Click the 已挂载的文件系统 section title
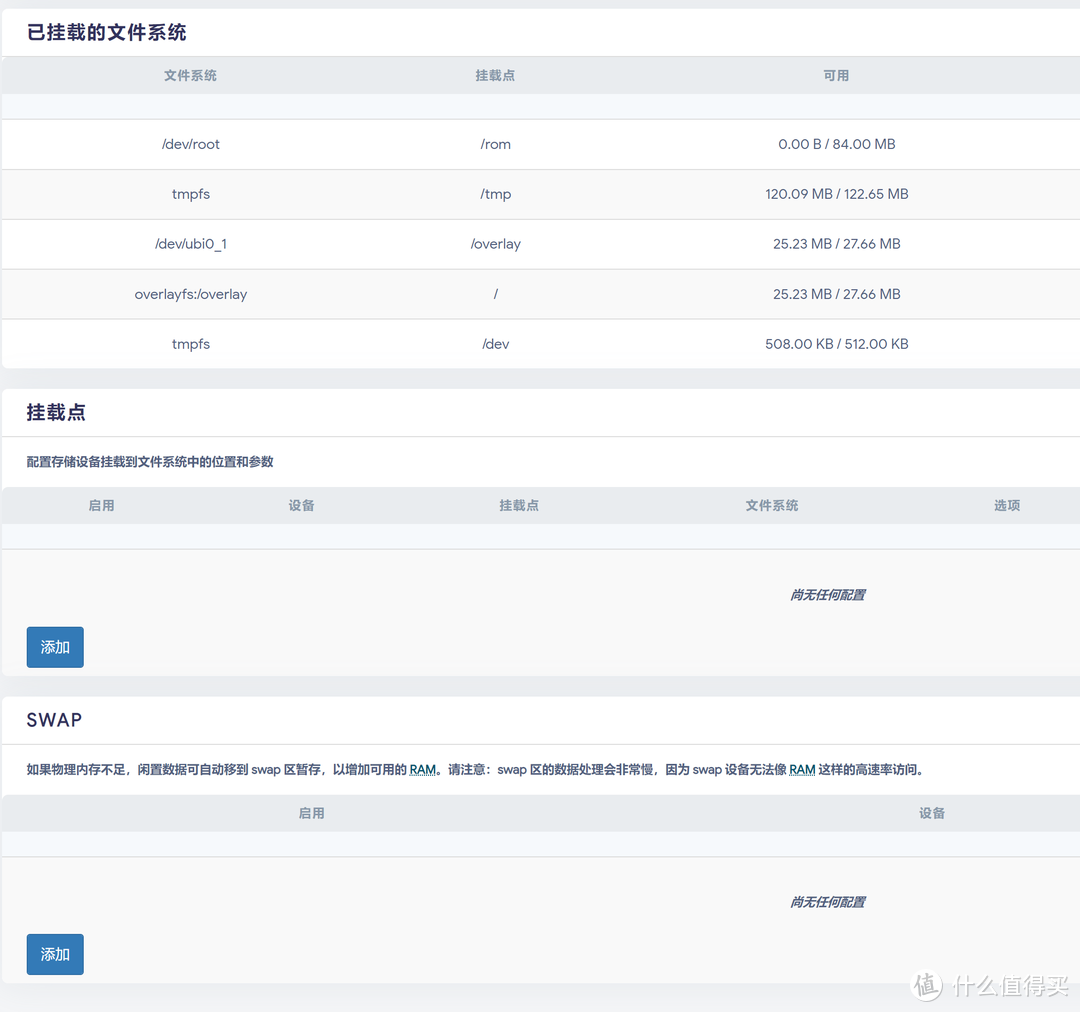Viewport: 1080px width, 1012px height. pyautogui.click(x=106, y=32)
